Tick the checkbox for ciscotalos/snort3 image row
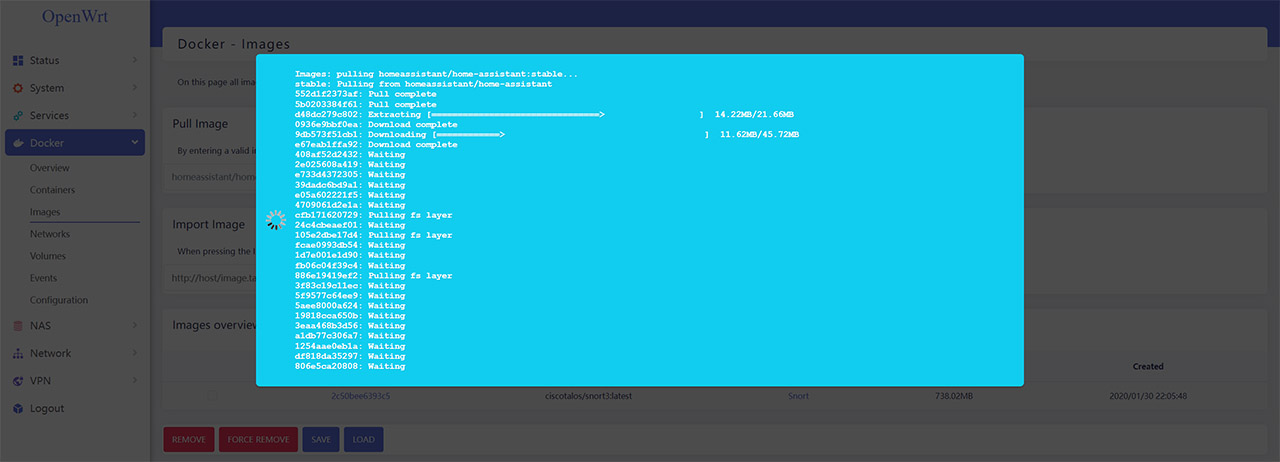The image size is (1280, 462). pyautogui.click(x=211, y=396)
